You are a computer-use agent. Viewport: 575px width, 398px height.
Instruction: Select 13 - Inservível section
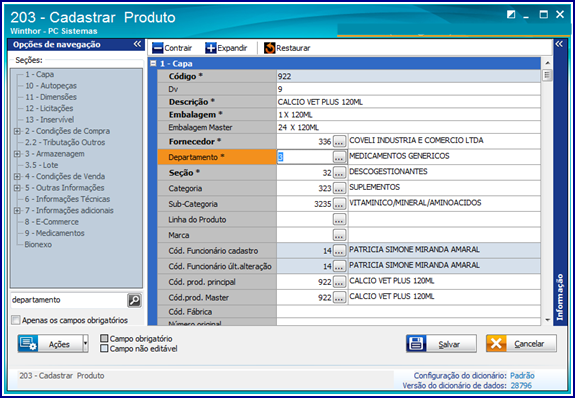50,120
